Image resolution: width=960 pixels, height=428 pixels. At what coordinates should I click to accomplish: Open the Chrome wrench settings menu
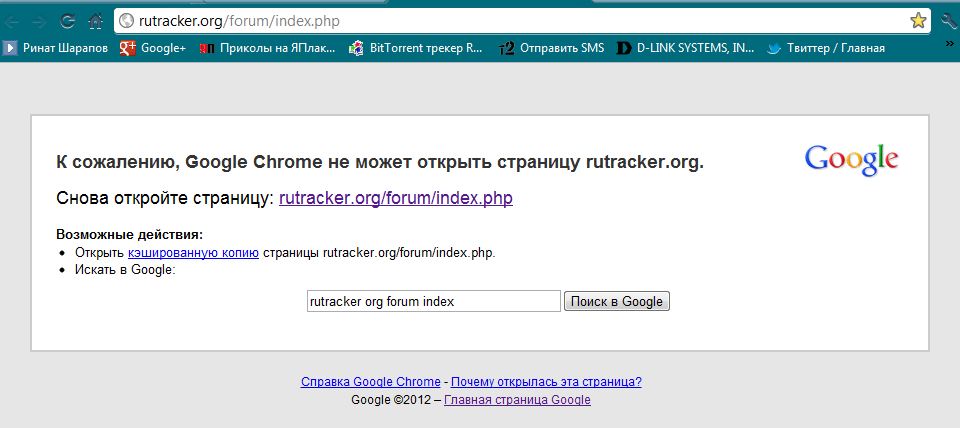click(949, 21)
